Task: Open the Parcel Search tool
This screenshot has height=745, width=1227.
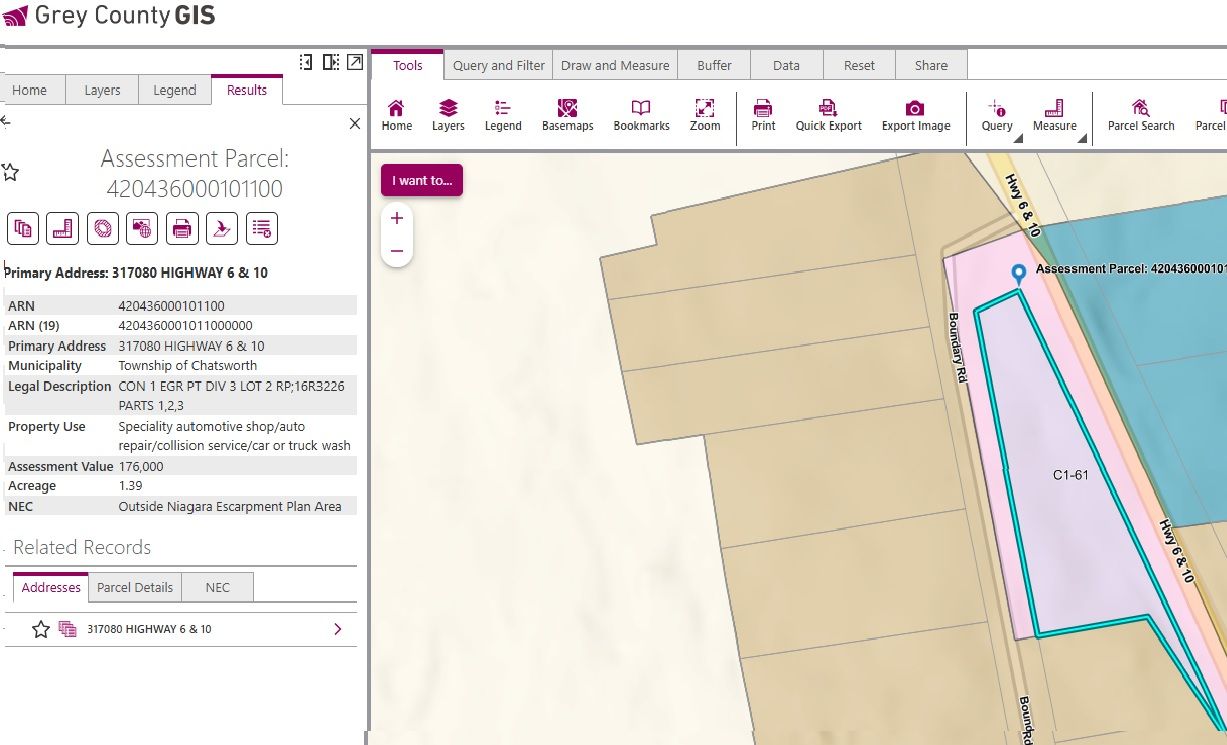Action: click(1140, 115)
